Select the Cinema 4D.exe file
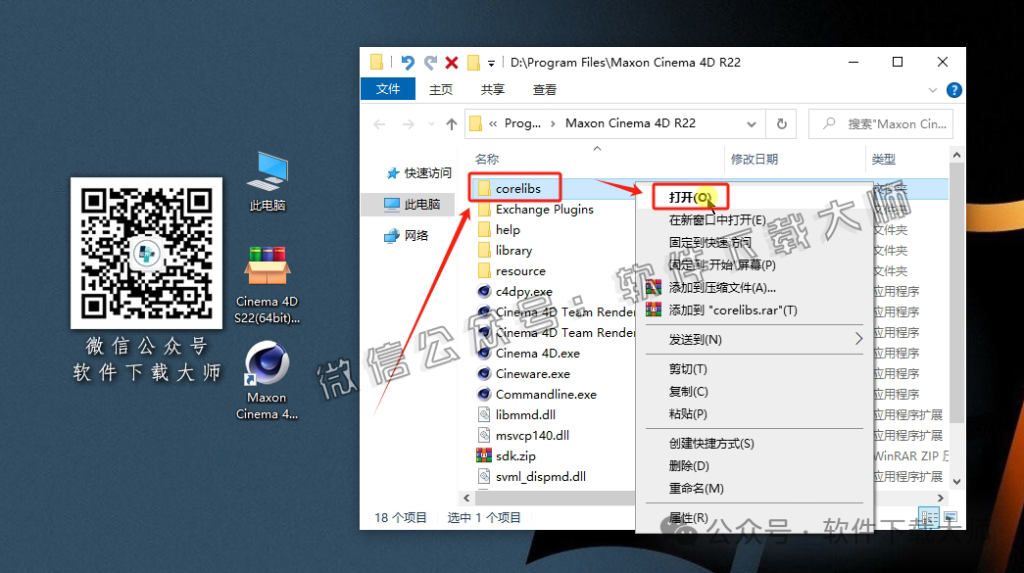This screenshot has height=573, width=1024. pos(528,353)
